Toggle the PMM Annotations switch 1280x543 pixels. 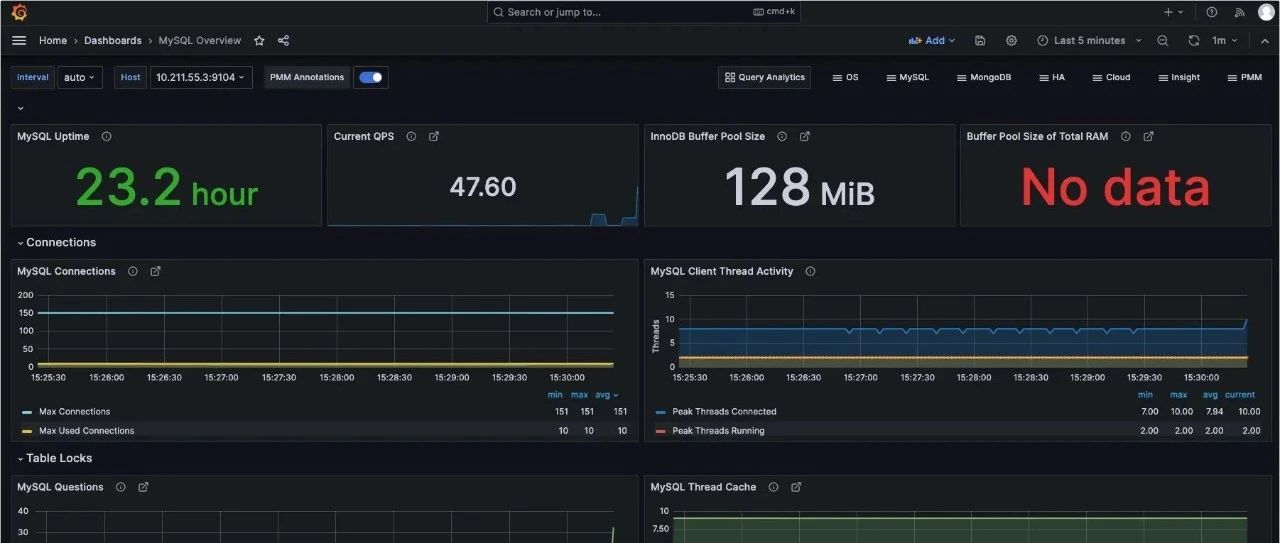coord(371,77)
